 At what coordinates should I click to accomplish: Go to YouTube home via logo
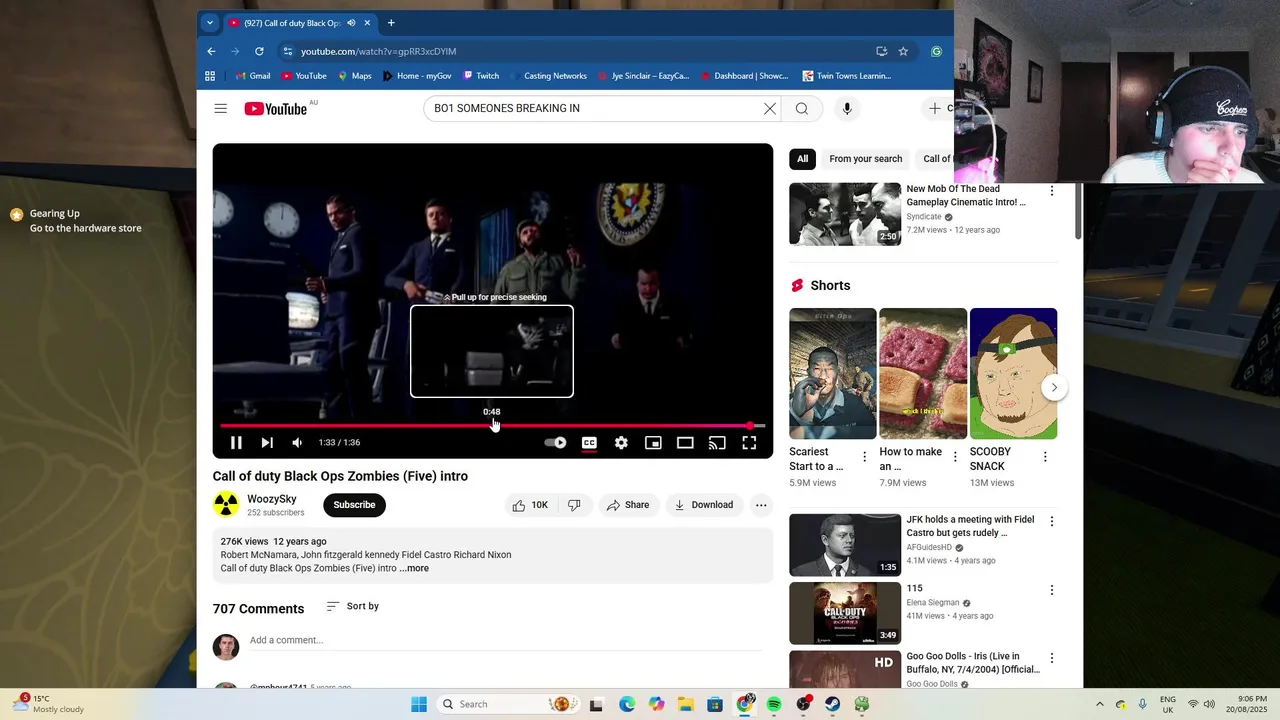276,108
